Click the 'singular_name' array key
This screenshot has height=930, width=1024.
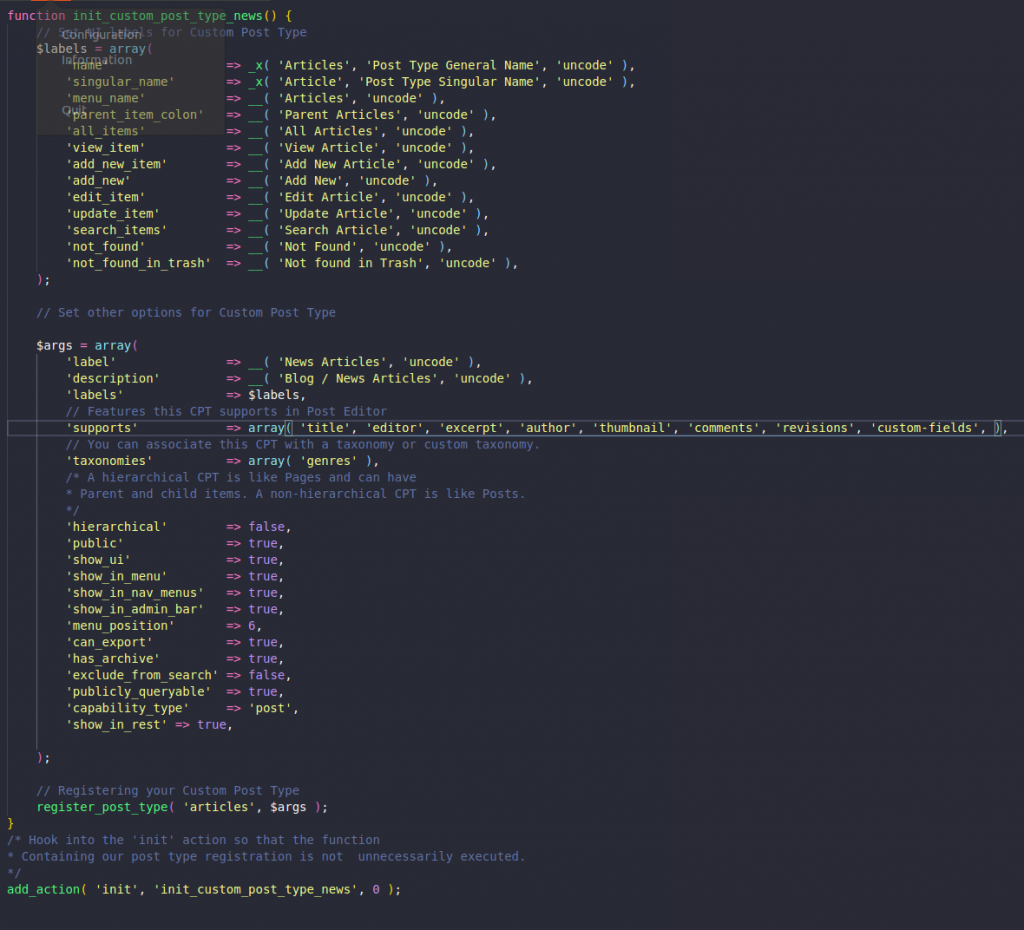[120, 82]
